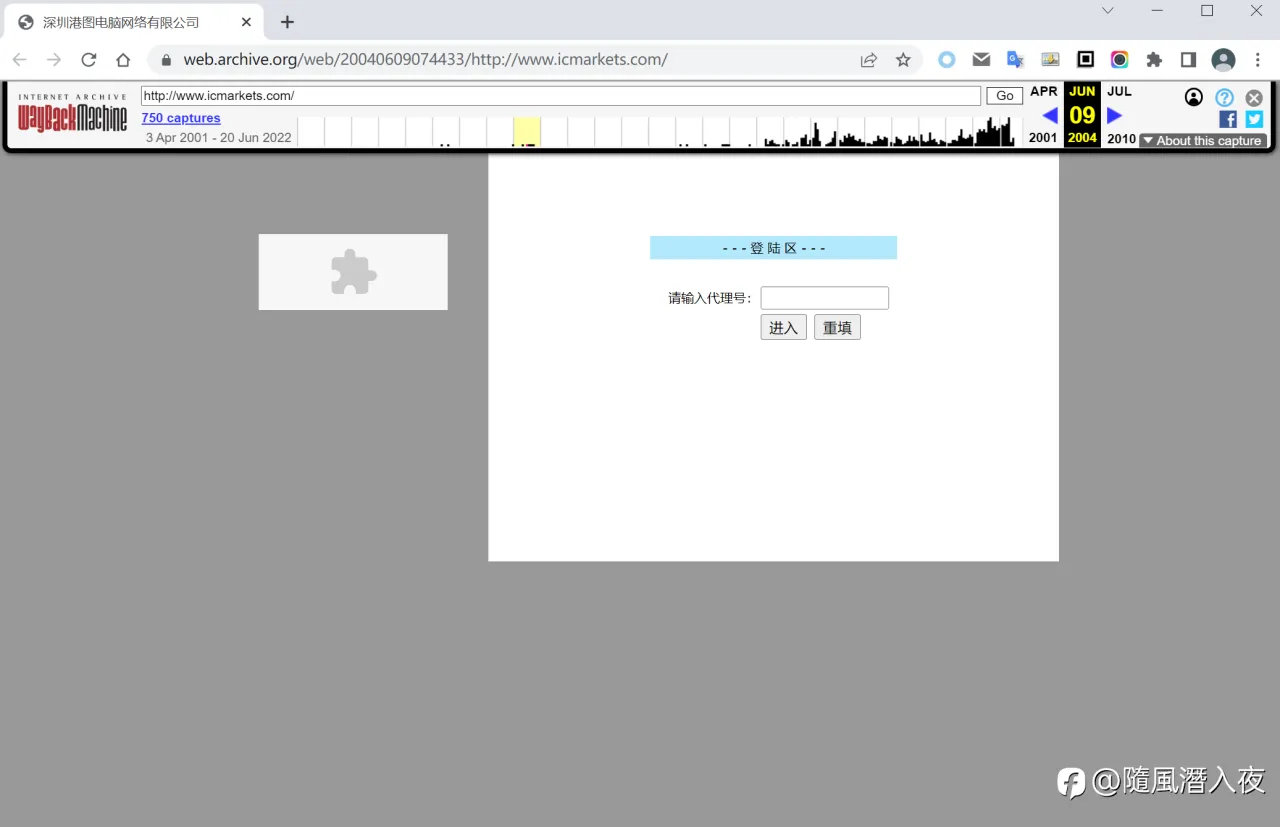Click the Wayback Go button
The image size is (1280, 827).
1004,96
